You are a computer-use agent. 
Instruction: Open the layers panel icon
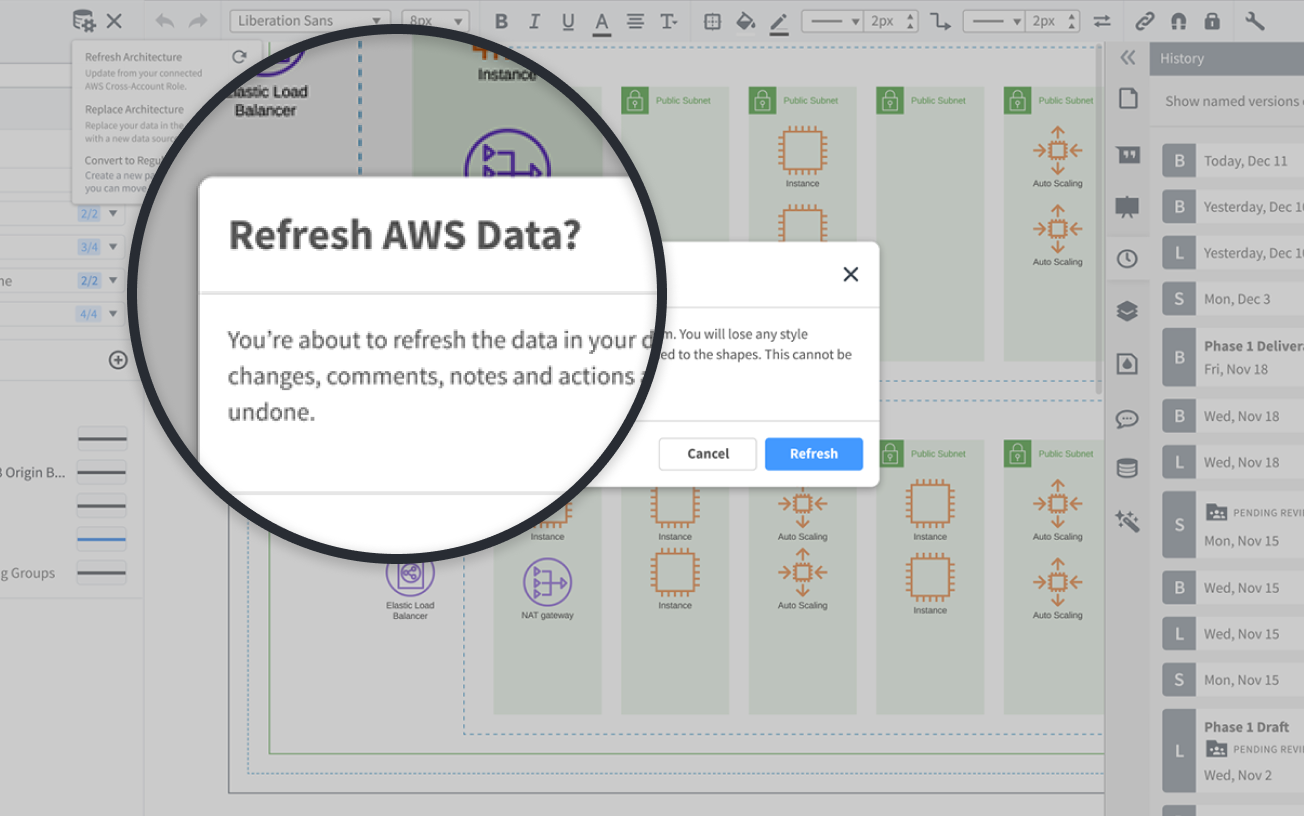1127,310
